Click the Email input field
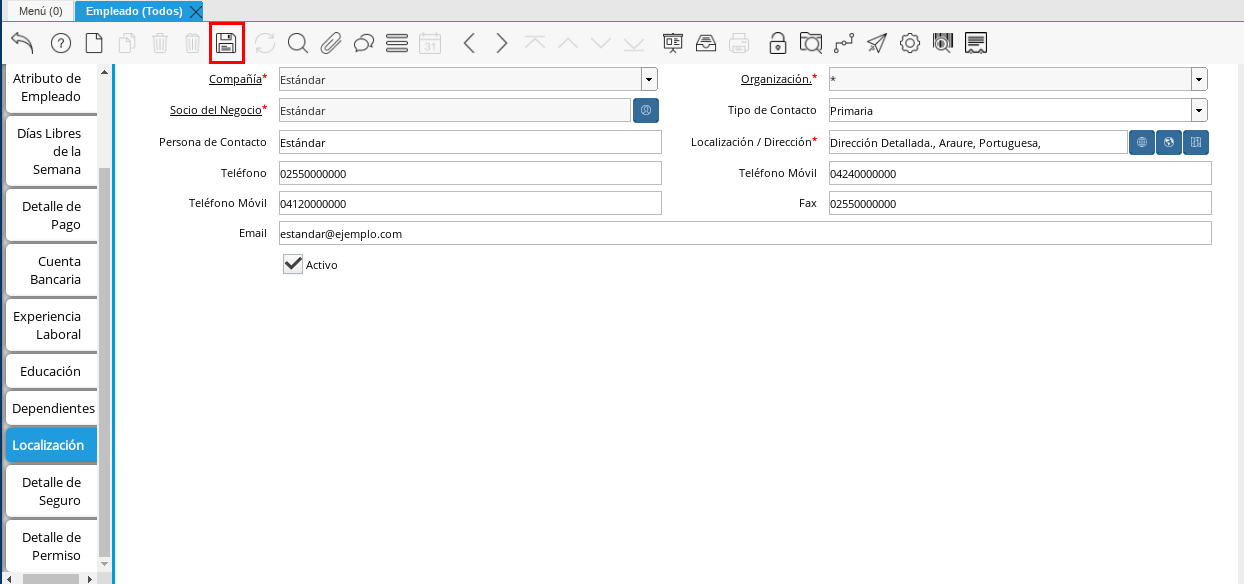Image resolution: width=1244 pixels, height=584 pixels. [745, 233]
